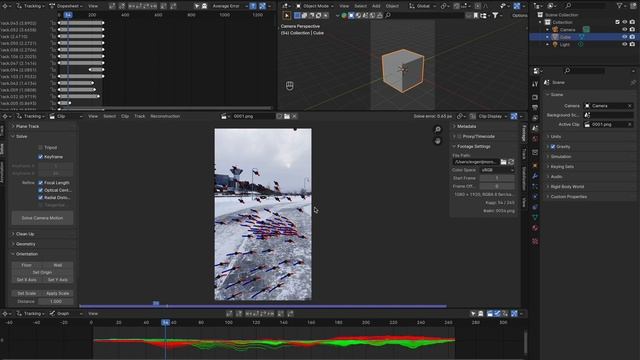Uncheck the Keyframe checkbox
640x360 pixels.
[40, 157]
